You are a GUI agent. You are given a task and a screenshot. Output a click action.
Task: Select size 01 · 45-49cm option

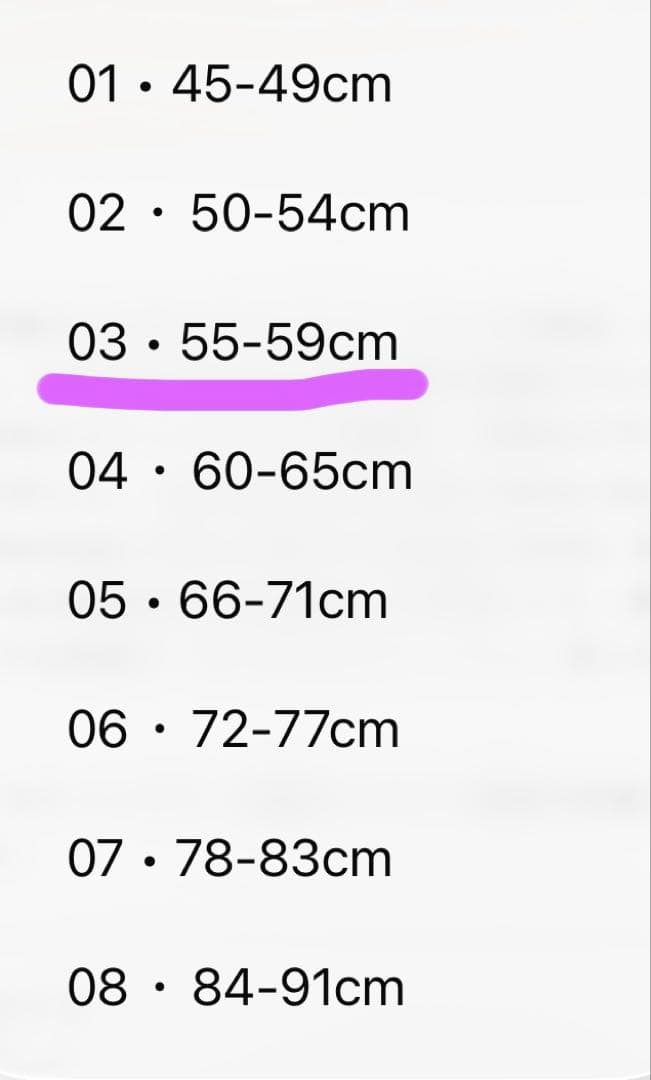(229, 85)
